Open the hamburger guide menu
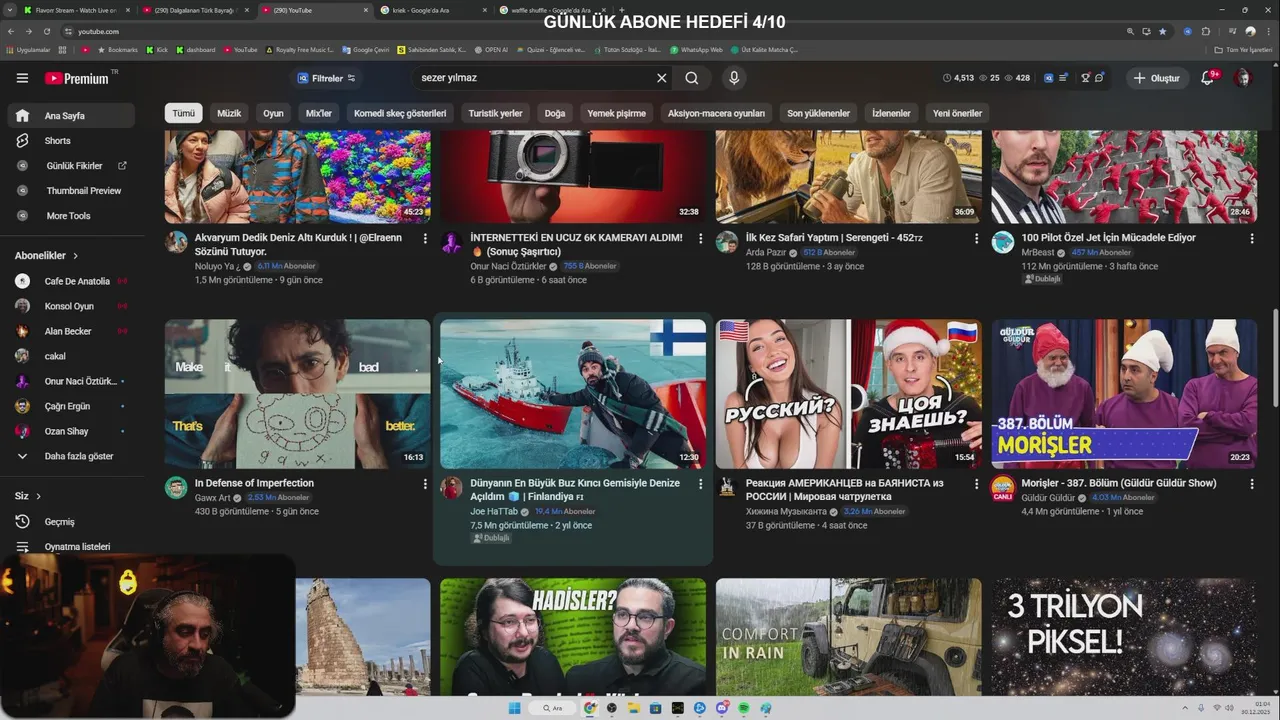The width and height of the screenshot is (1280, 720). pyautogui.click(x=22, y=78)
